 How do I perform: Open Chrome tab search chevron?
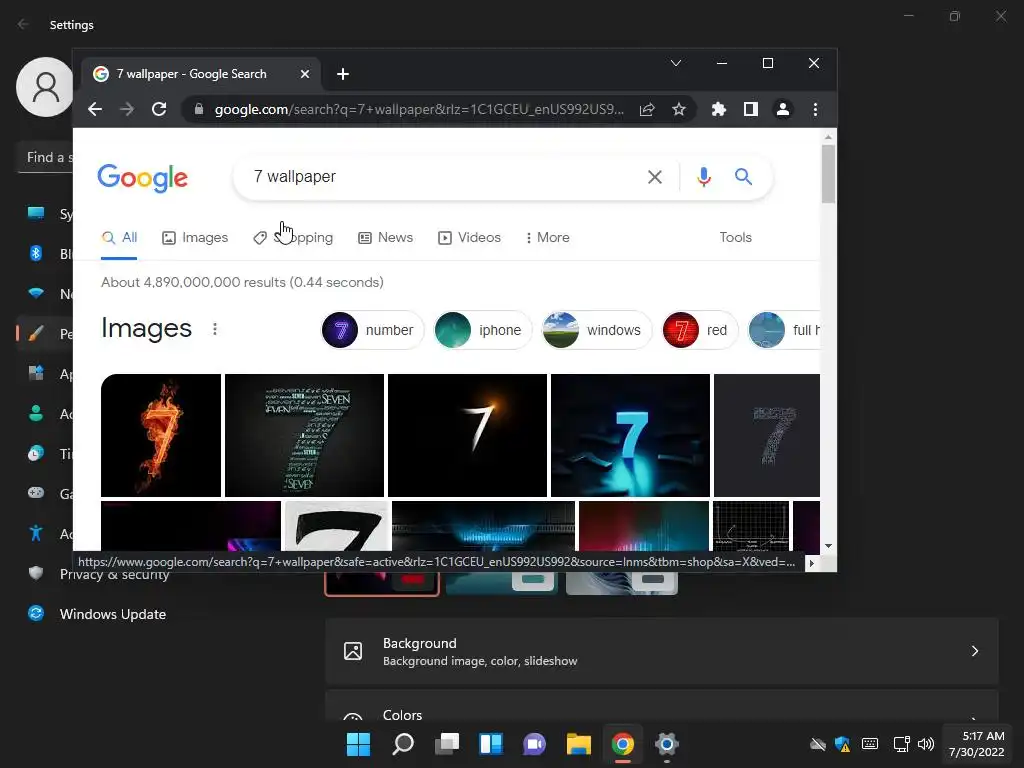pos(676,63)
